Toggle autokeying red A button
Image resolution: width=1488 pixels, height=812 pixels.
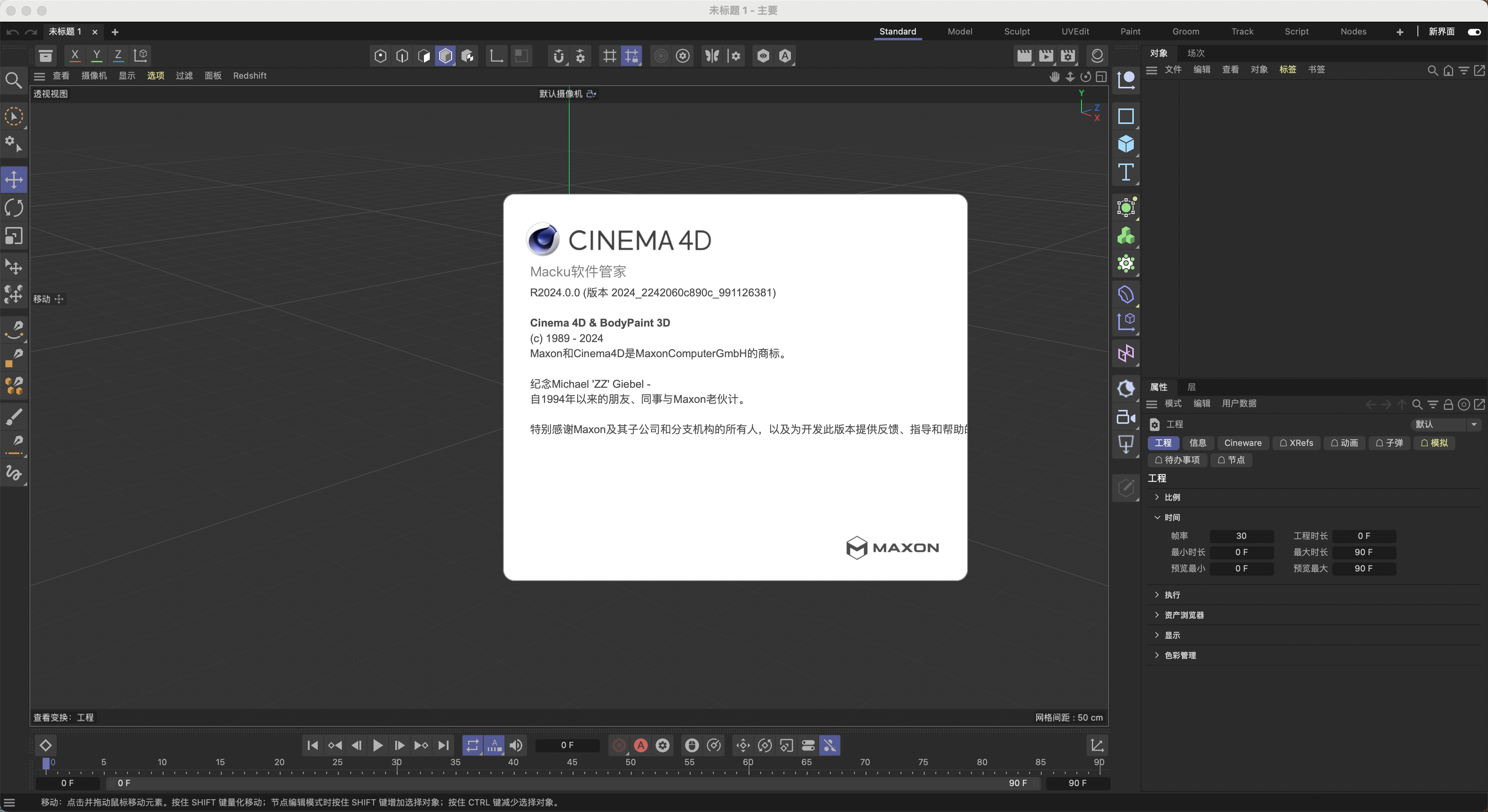[x=641, y=746]
